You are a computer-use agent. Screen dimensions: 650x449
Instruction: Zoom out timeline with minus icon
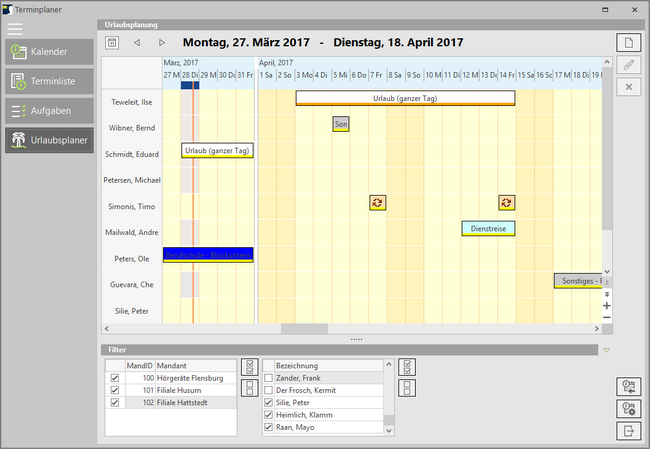click(606, 318)
